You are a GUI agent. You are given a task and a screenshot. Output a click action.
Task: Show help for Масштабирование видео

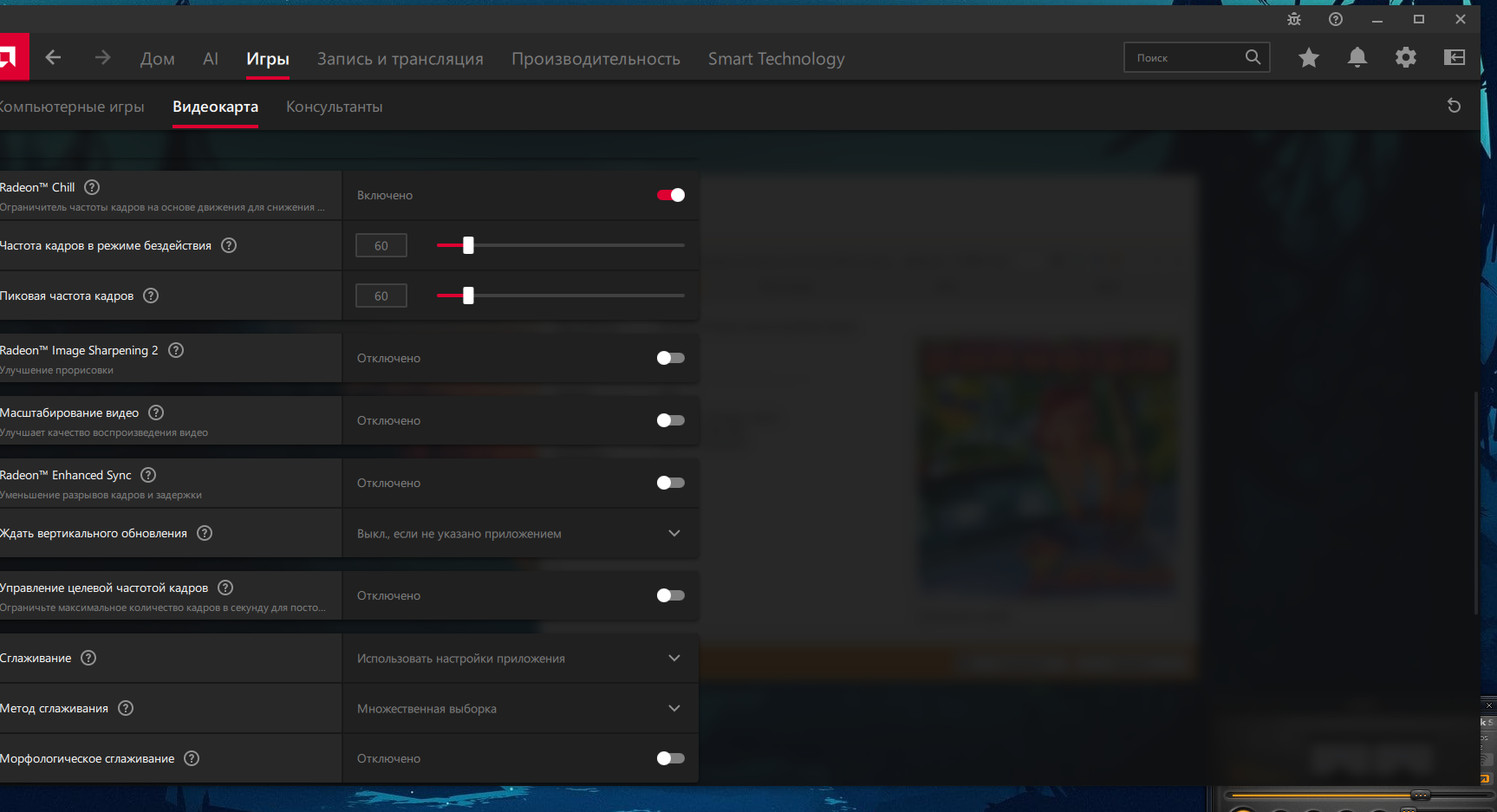point(156,412)
